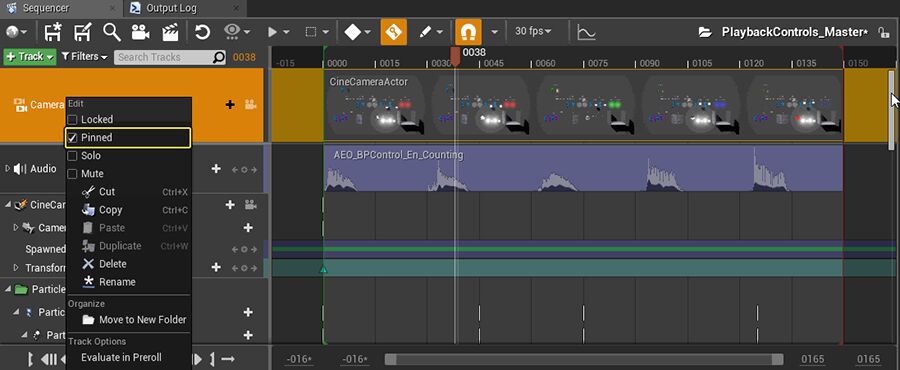The width and height of the screenshot is (900, 370).
Task: Expand the Audio track arrow
Action: 7,169
